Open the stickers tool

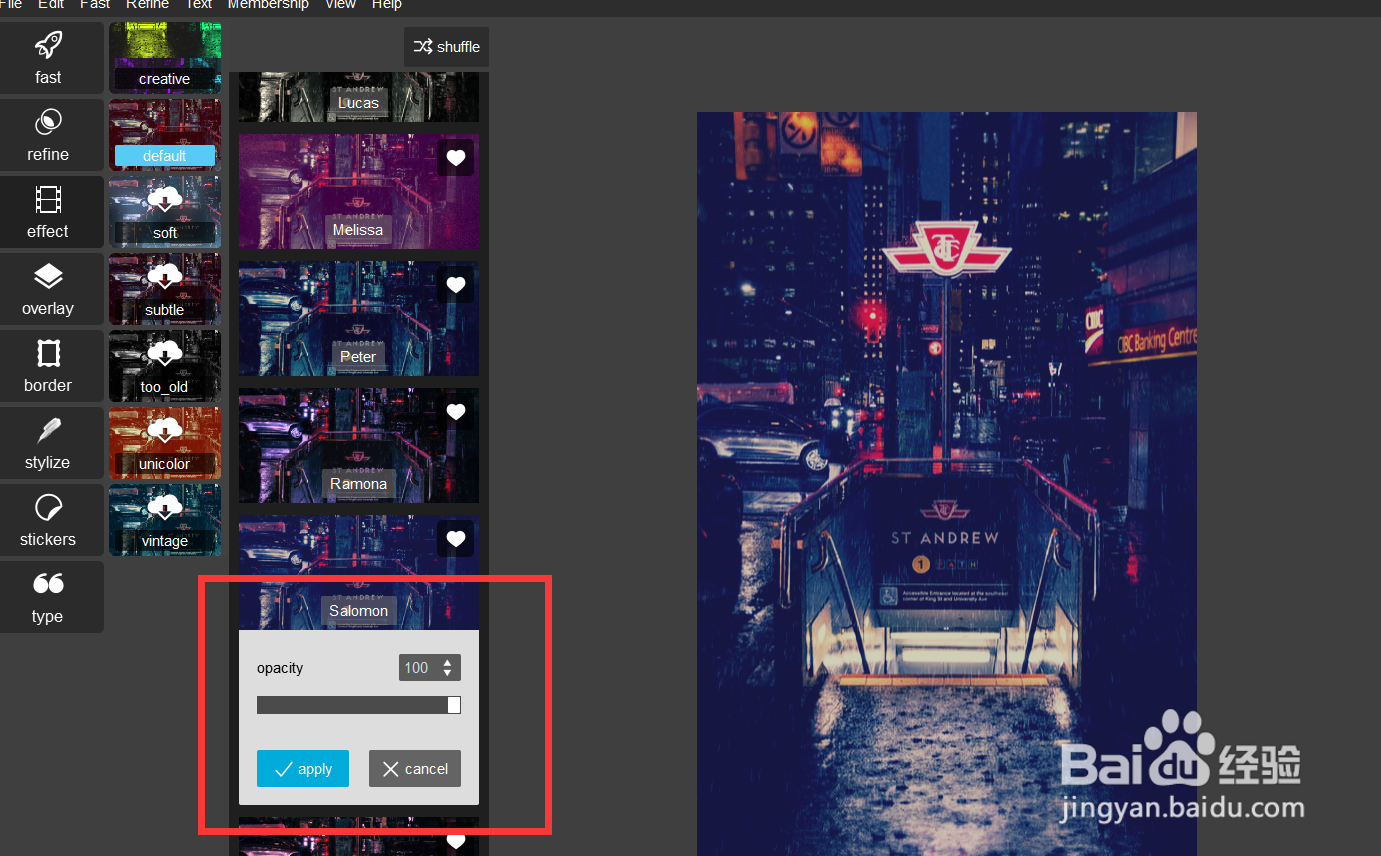click(x=48, y=520)
